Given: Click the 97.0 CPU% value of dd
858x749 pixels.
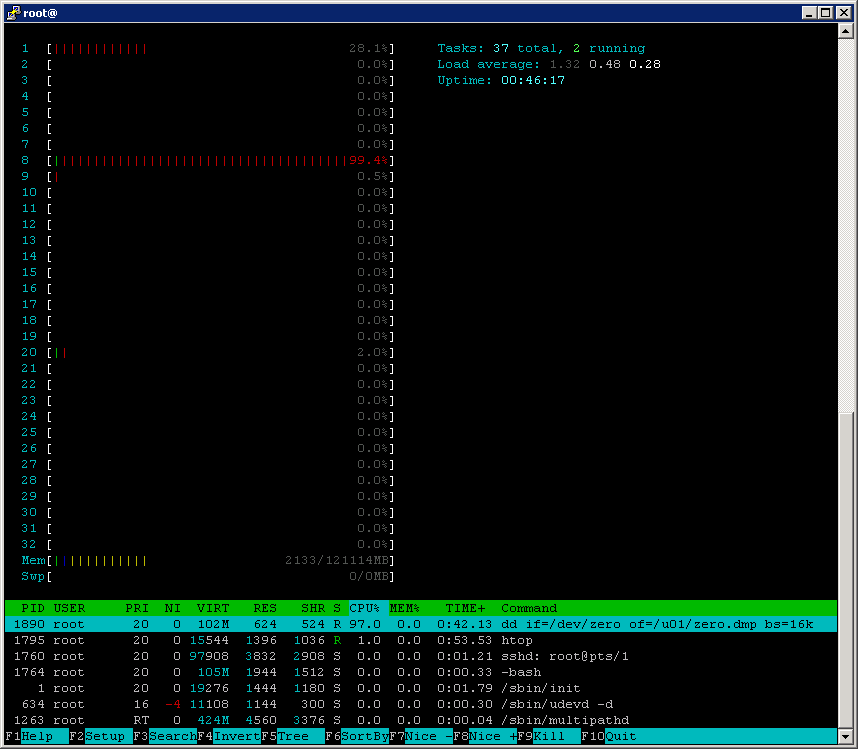Looking at the screenshot, I should click(x=364, y=624).
